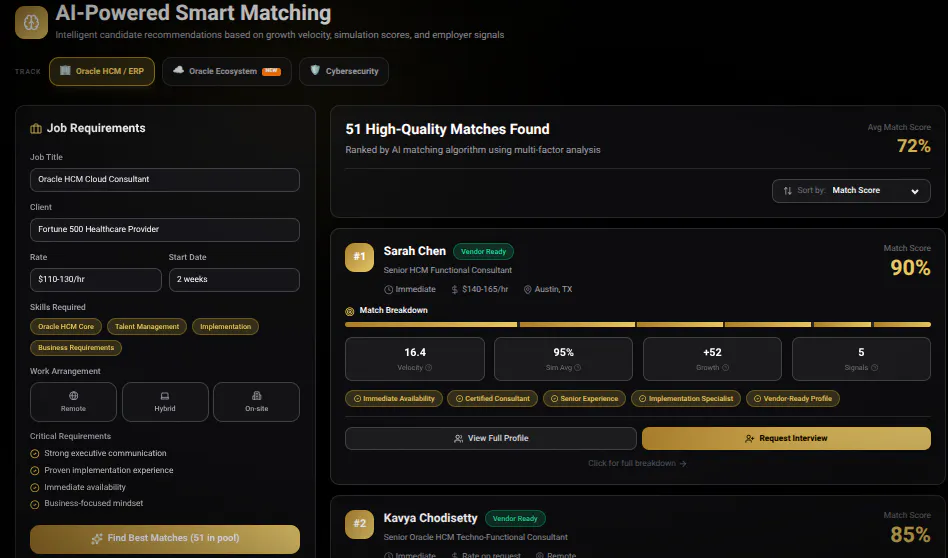948x558 pixels.
Task: Select the Hybrid work arrangement
Action: click(165, 401)
